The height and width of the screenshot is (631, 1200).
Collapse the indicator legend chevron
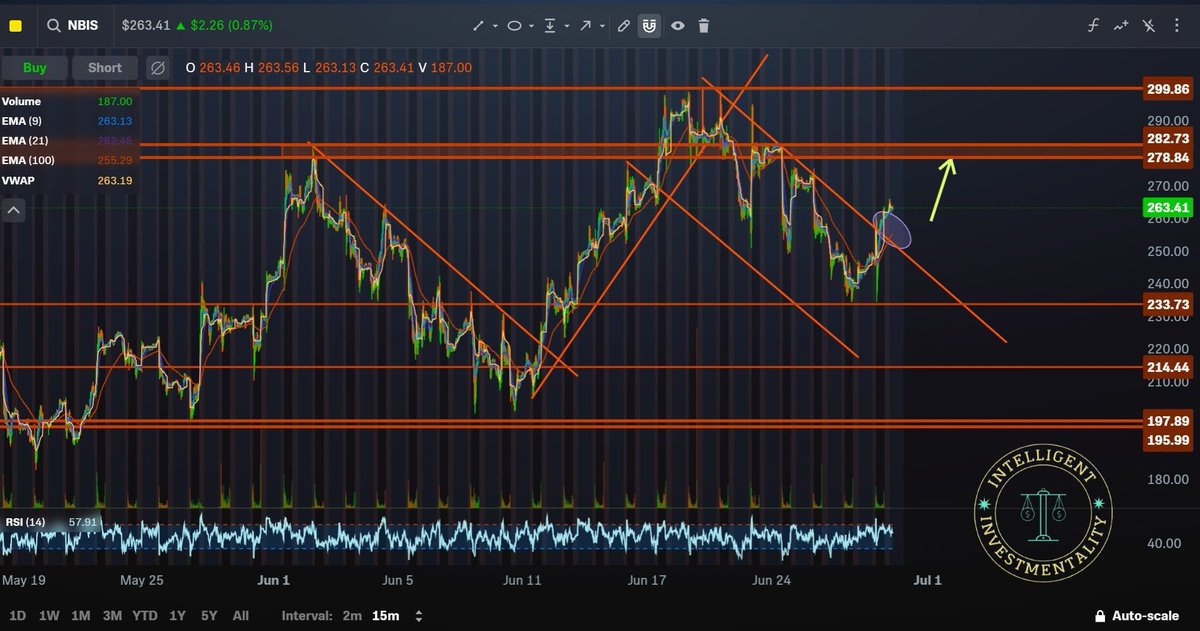[14, 210]
